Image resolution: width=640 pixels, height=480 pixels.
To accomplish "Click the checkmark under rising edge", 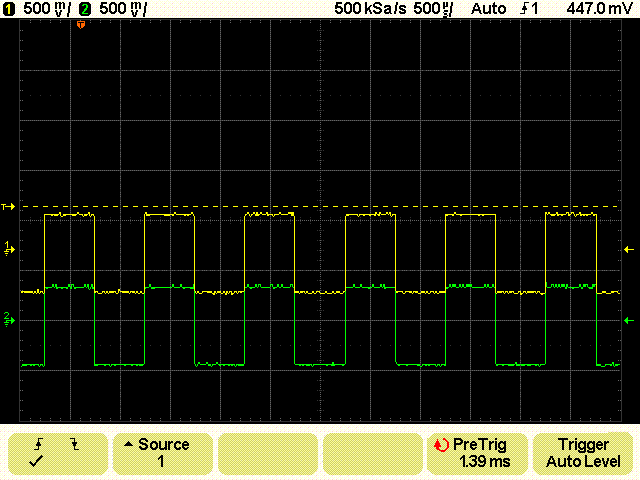I will coord(36,462).
